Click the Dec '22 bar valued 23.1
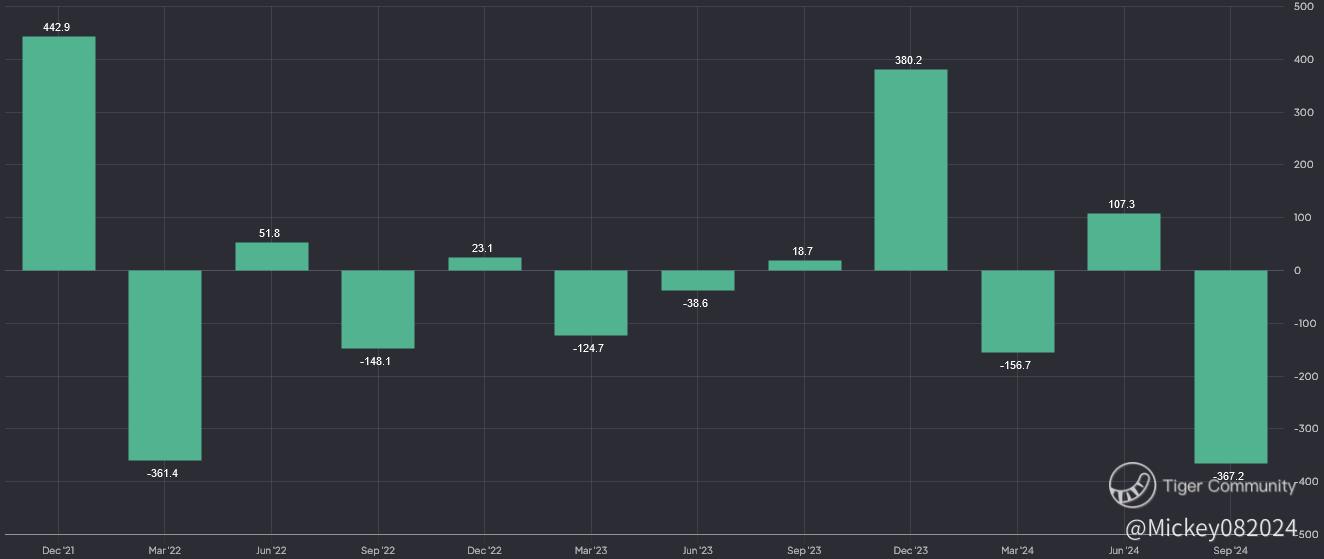Image resolution: width=1324 pixels, height=559 pixels. [x=485, y=264]
